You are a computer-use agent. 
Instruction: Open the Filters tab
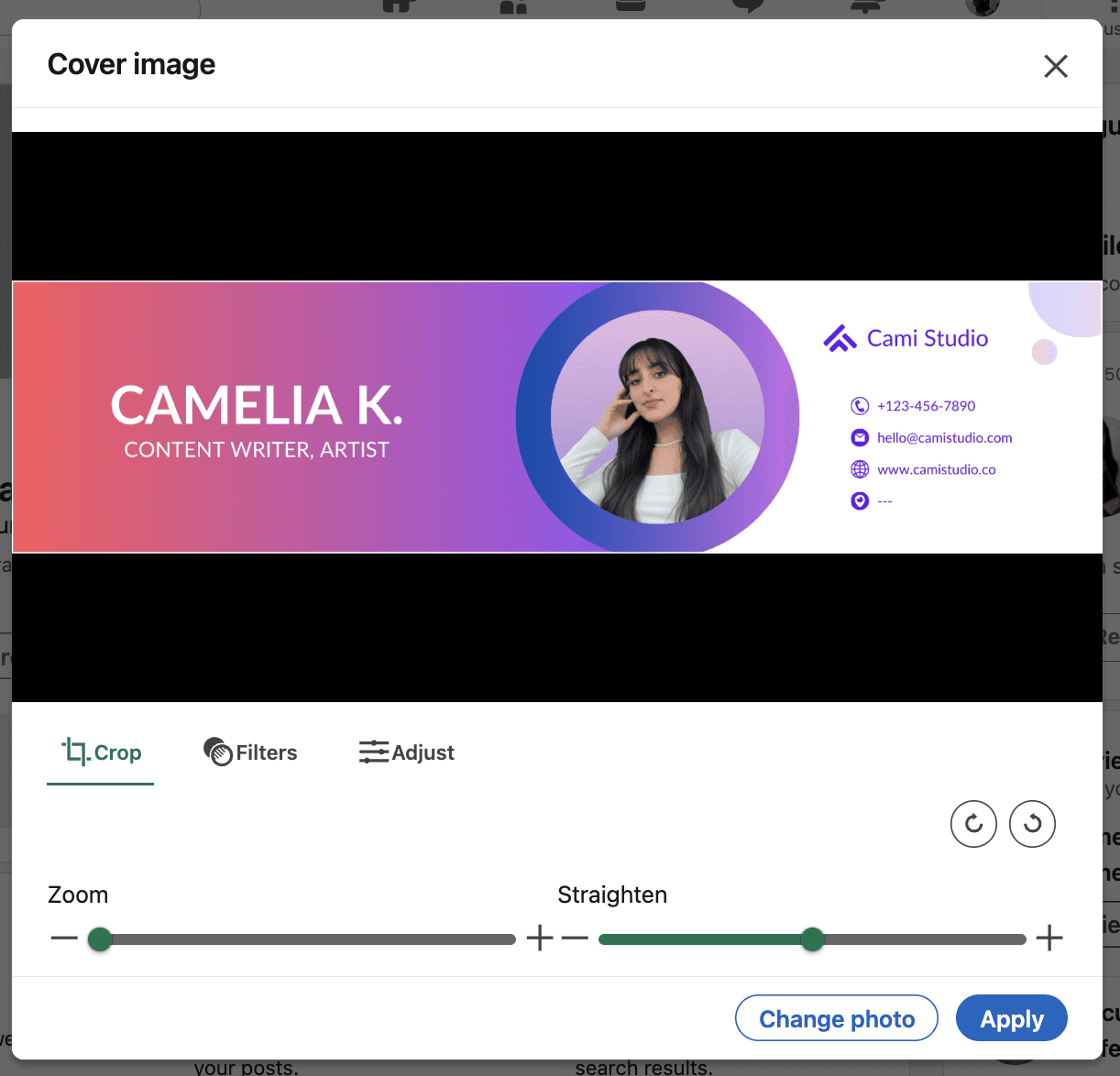250,752
